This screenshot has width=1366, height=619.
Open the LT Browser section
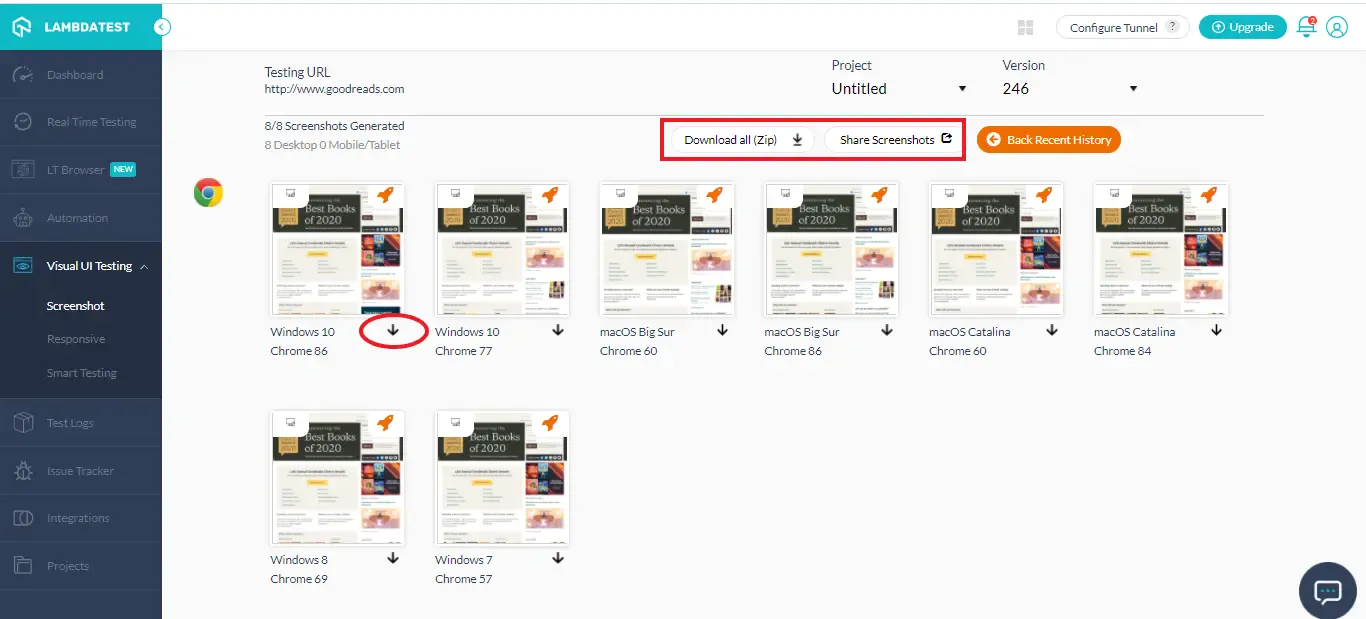[80, 169]
